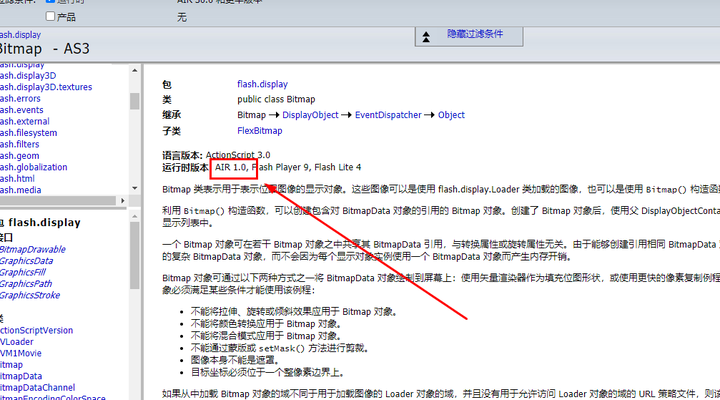
Task: Click the package list scroll-down arrow
Action: 135,188
